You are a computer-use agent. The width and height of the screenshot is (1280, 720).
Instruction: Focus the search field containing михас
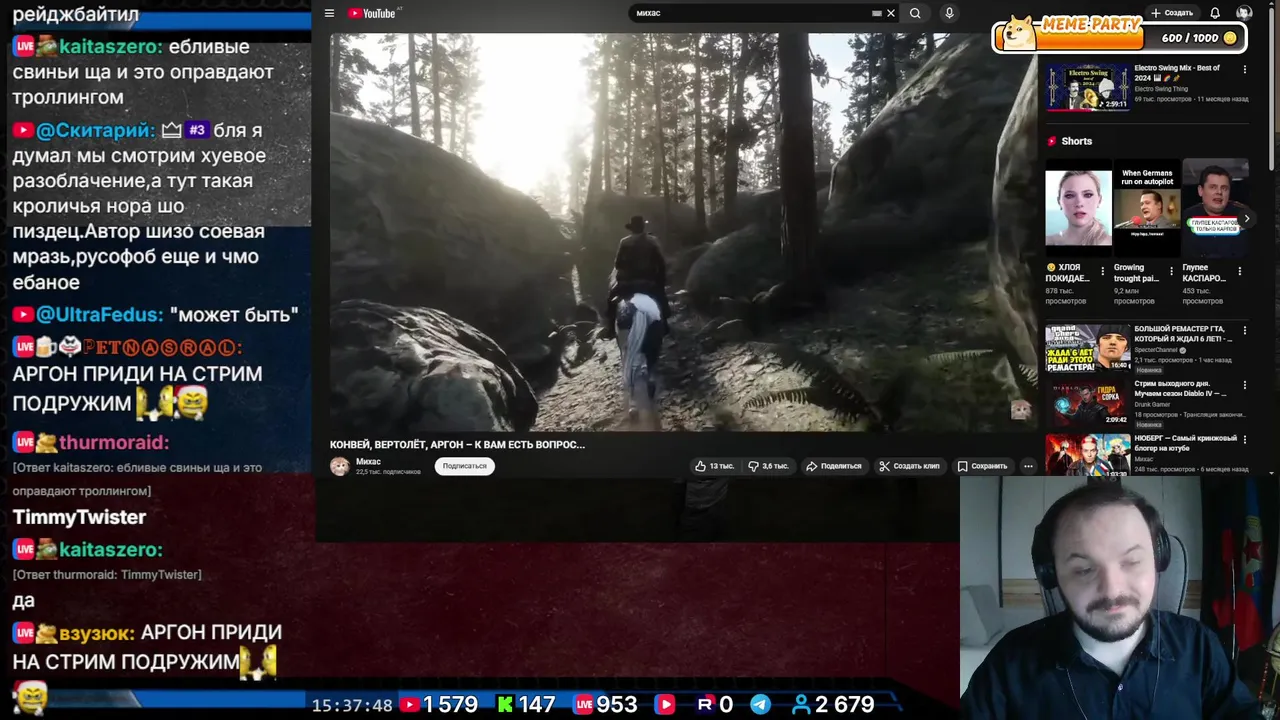[750, 13]
